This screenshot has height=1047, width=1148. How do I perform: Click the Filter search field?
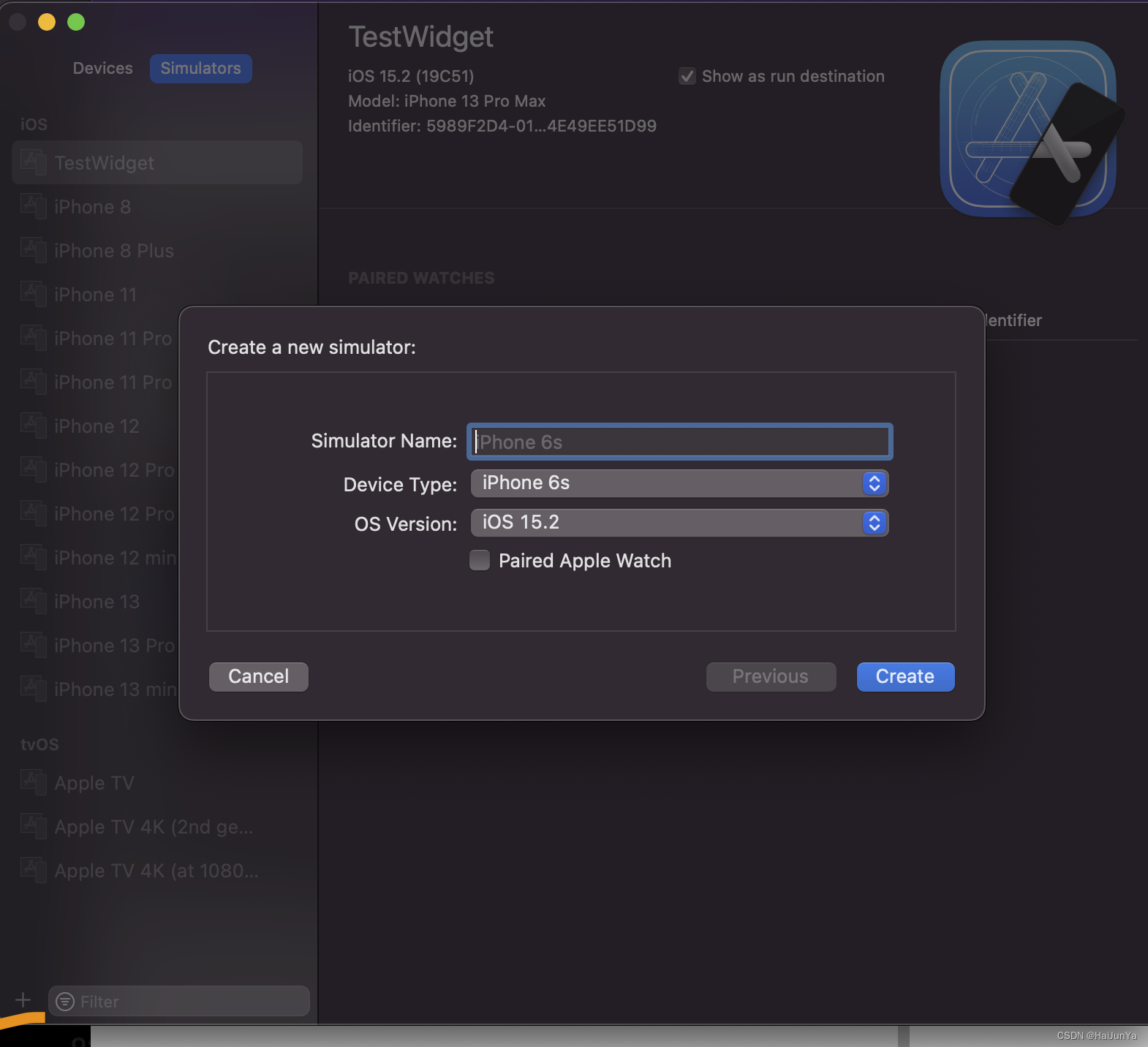[x=179, y=1001]
